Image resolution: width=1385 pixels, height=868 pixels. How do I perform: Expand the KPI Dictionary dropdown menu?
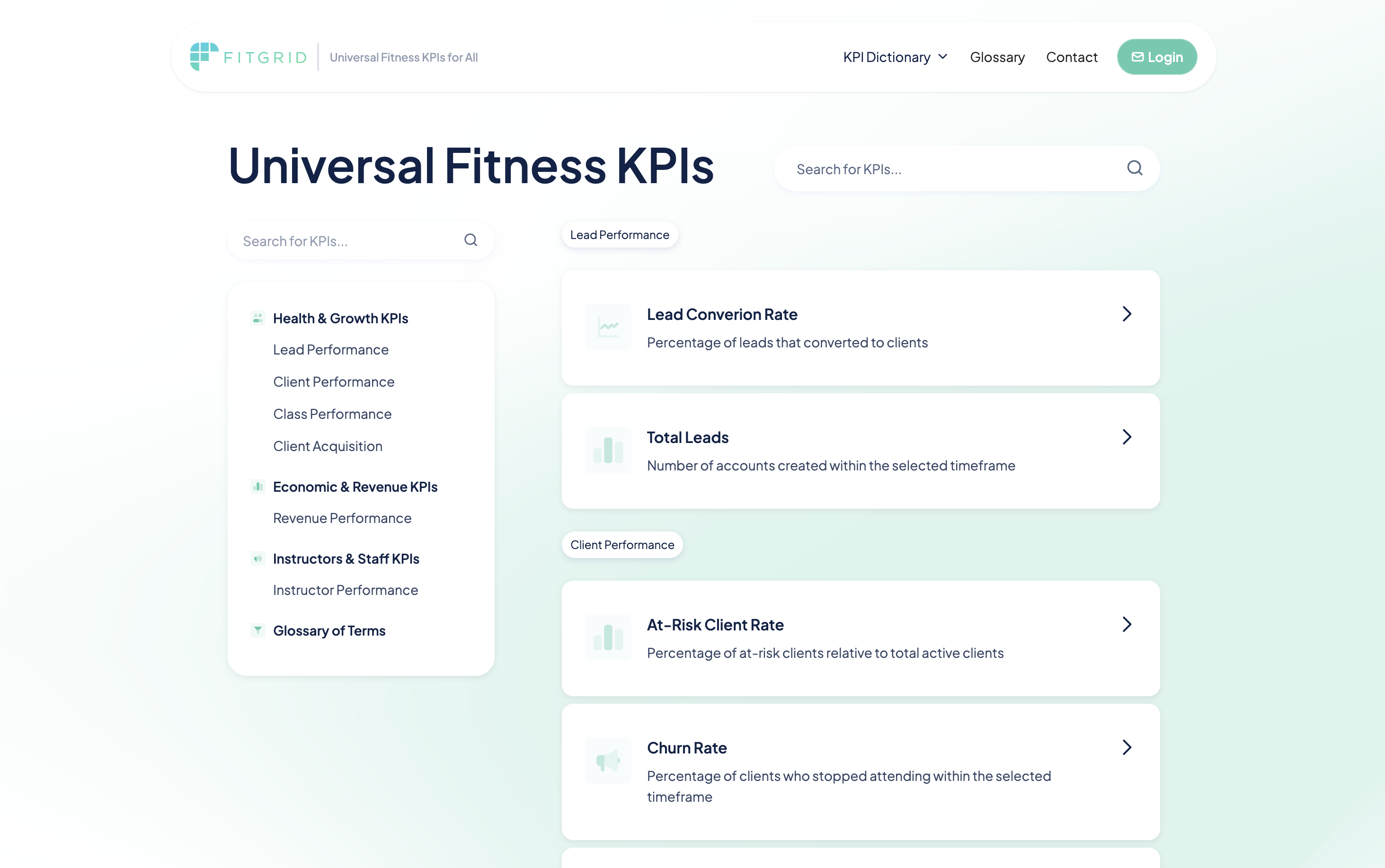pyautogui.click(x=895, y=57)
